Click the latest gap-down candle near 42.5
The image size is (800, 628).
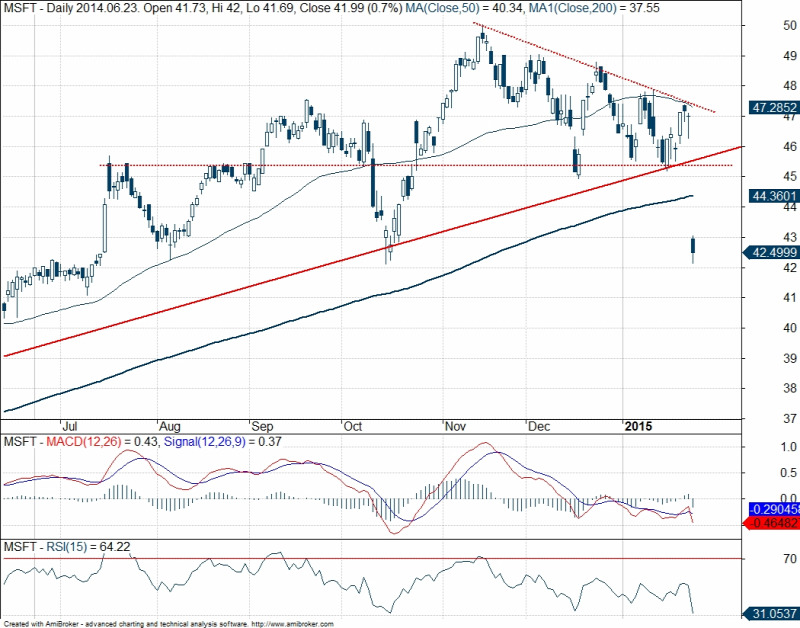(693, 246)
